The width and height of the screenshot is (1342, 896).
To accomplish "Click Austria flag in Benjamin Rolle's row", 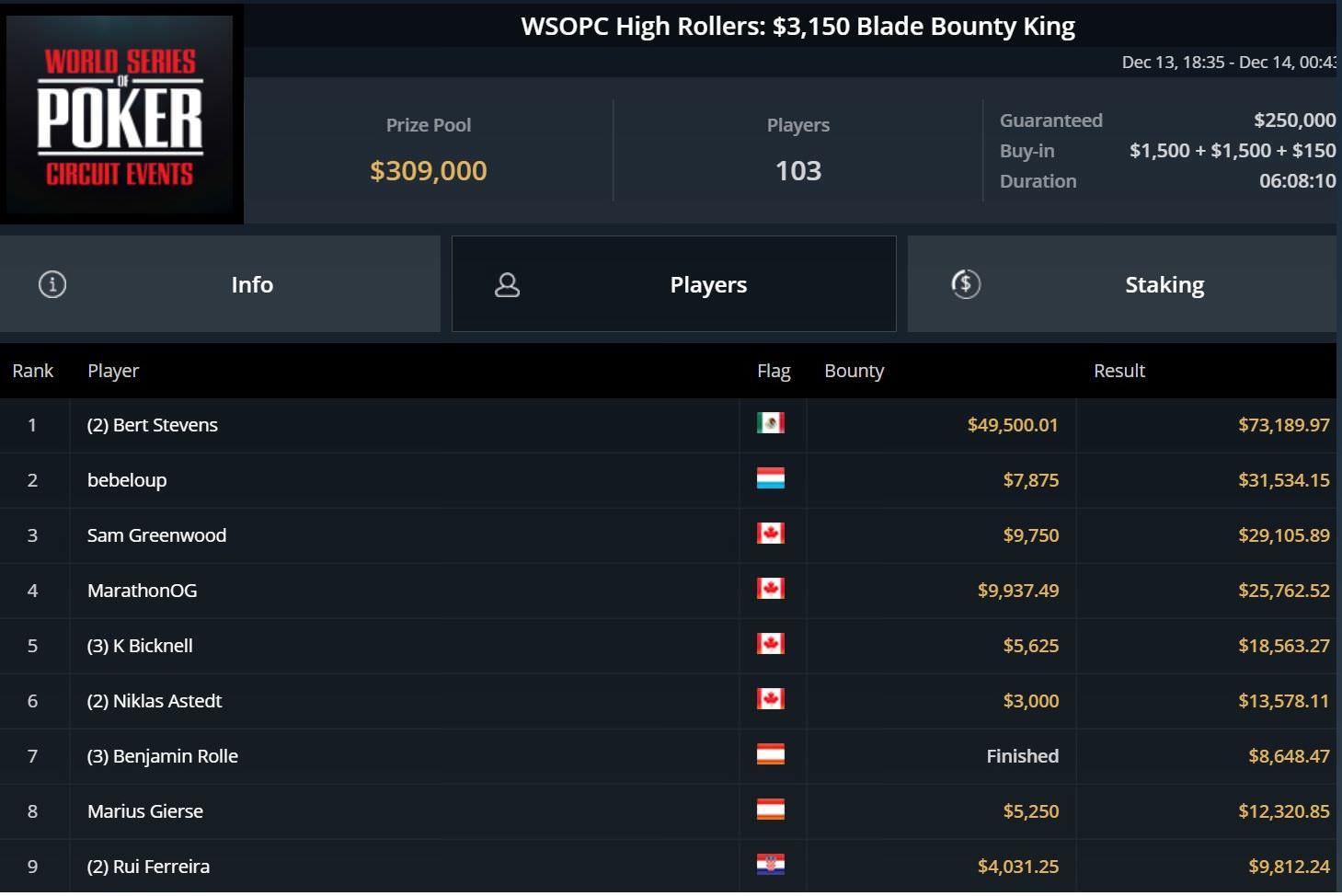I will tap(770, 754).
